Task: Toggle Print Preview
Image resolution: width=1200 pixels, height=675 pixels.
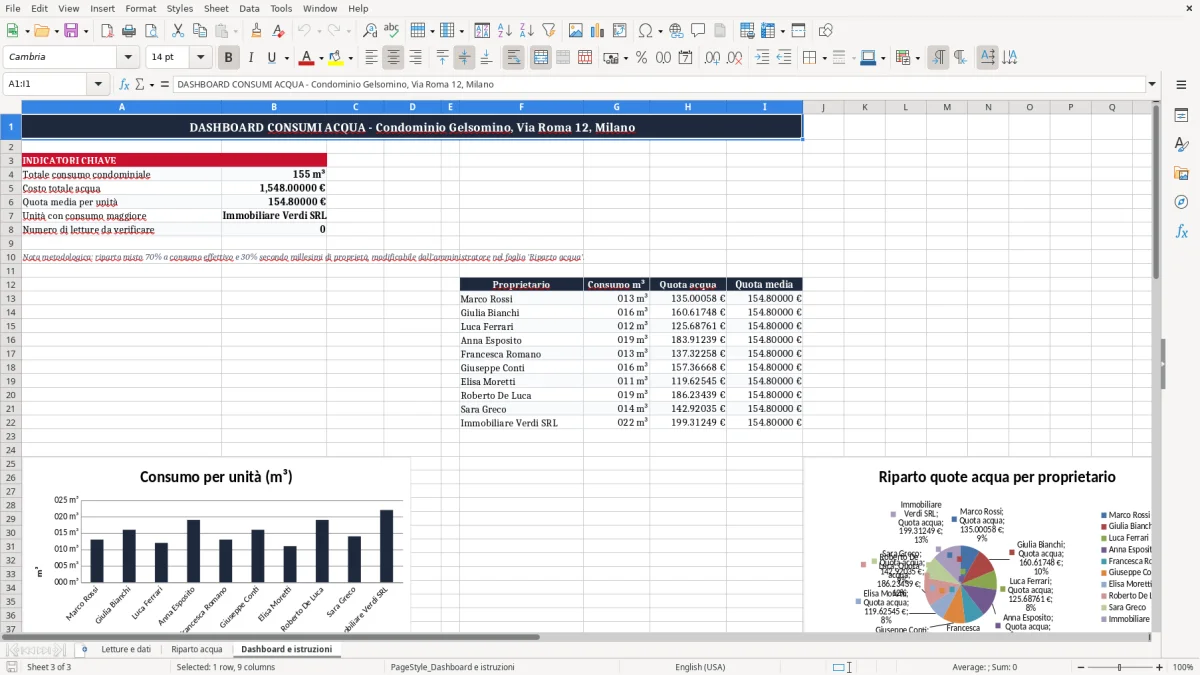Action: click(x=149, y=31)
